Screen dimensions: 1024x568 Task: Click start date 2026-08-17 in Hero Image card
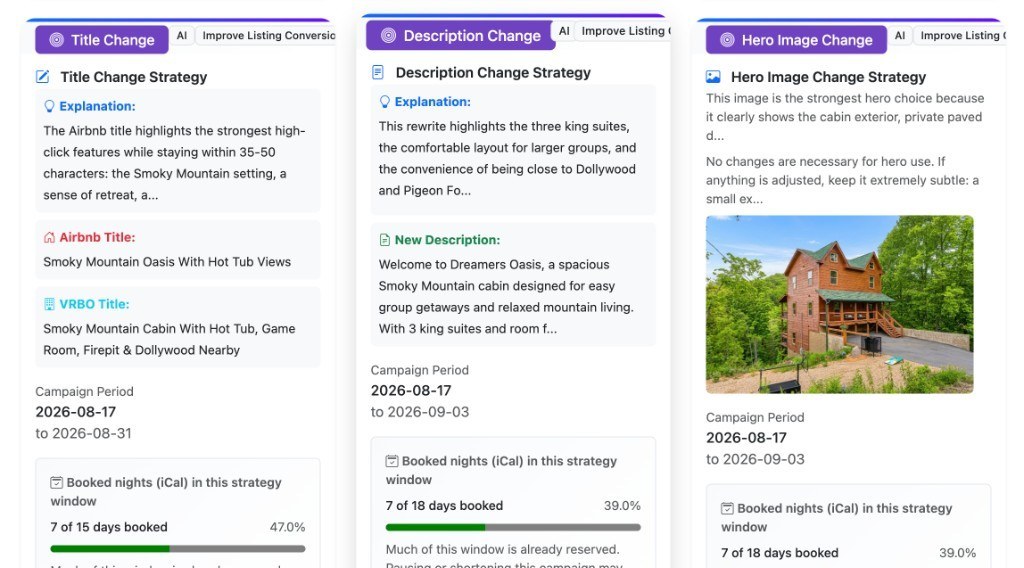pos(746,437)
